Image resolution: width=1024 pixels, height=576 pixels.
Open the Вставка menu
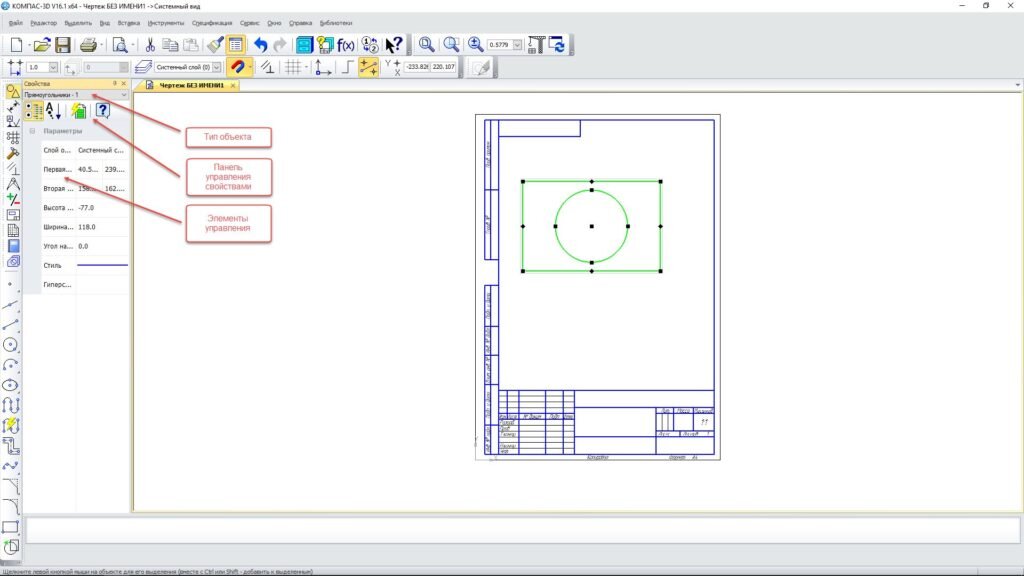tap(129, 23)
